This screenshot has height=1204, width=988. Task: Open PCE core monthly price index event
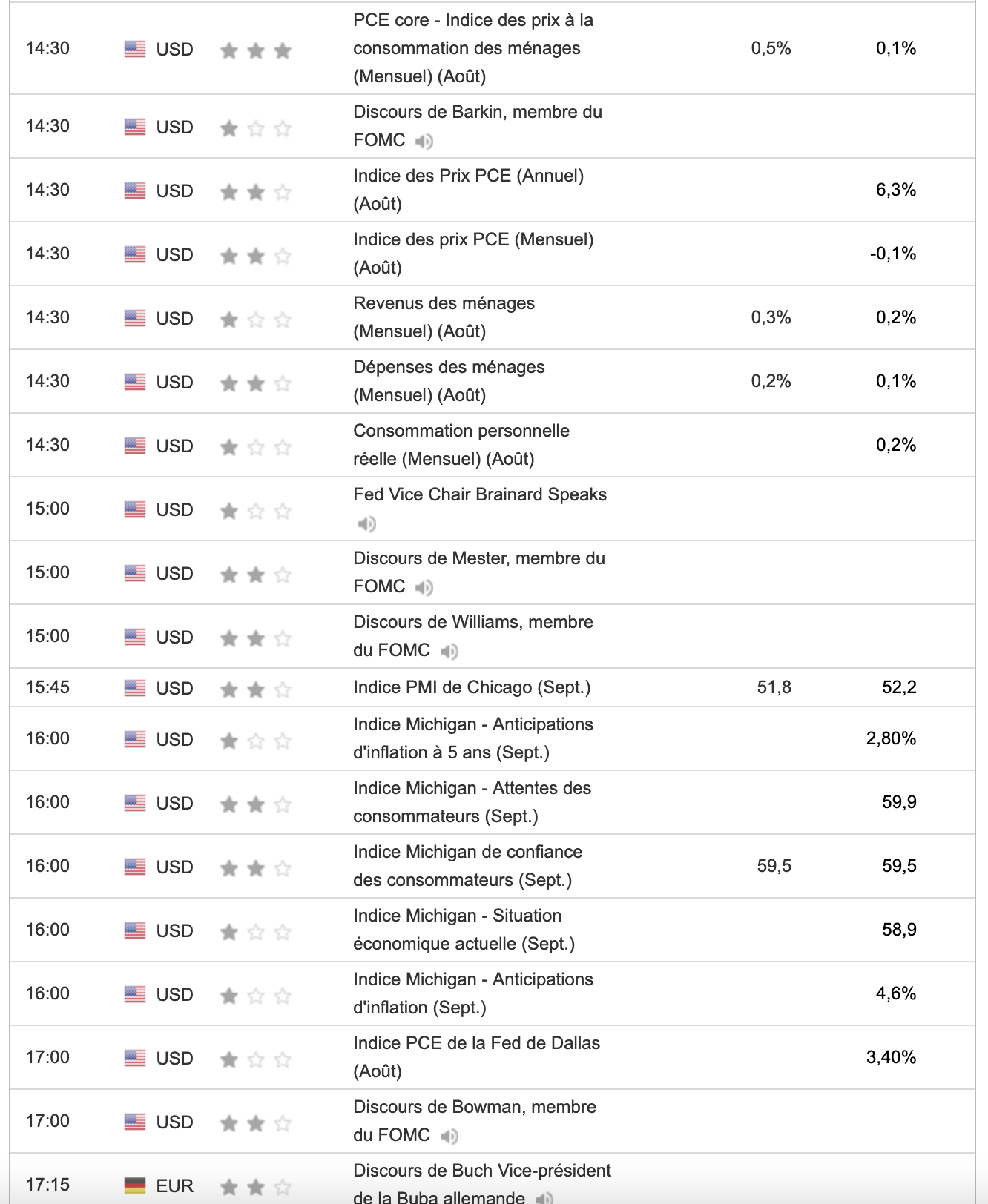[472, 48]
